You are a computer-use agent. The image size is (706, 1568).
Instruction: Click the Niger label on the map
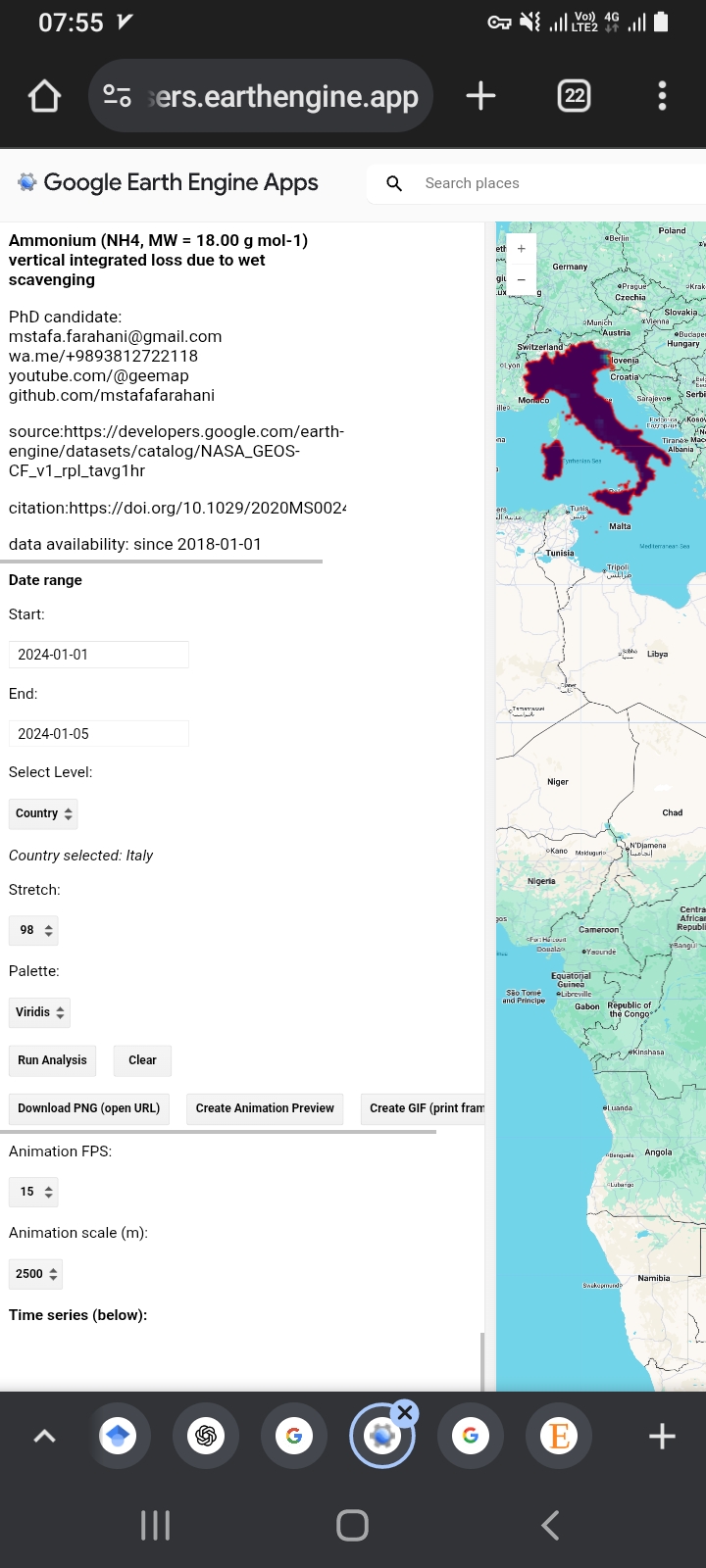[558, 782]
